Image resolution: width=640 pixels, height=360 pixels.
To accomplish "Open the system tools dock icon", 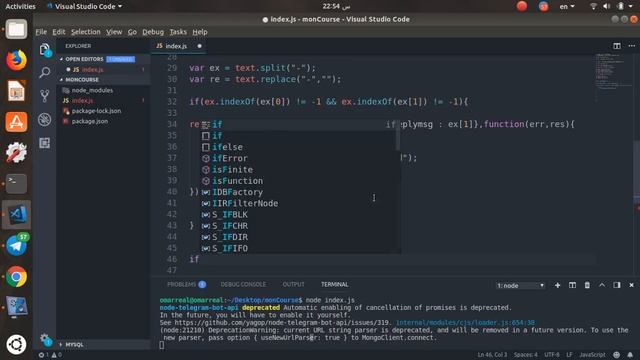I will pyautogui.click(x=16, y=152).
